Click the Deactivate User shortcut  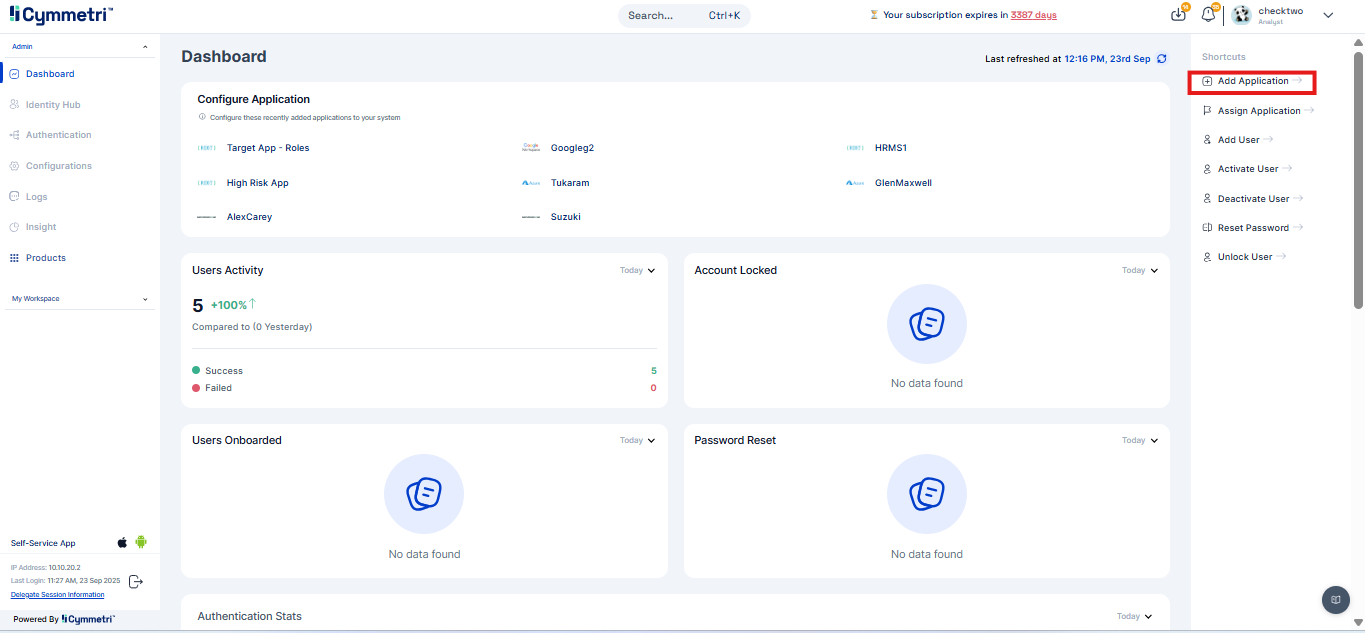coord(1253,199)
